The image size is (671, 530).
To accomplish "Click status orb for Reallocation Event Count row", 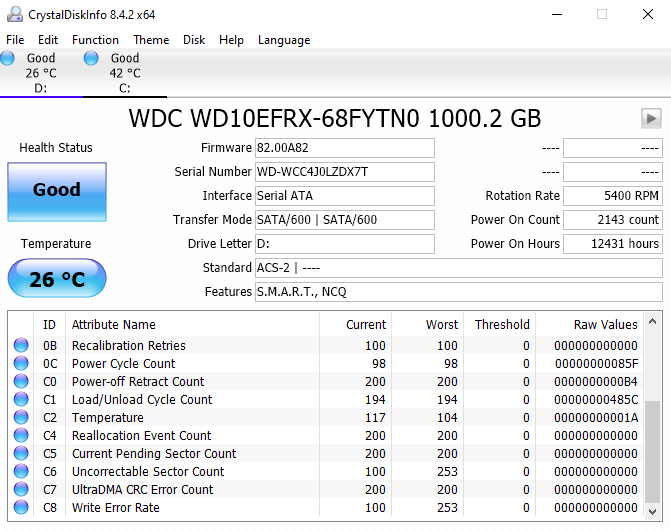I will 21,435.
